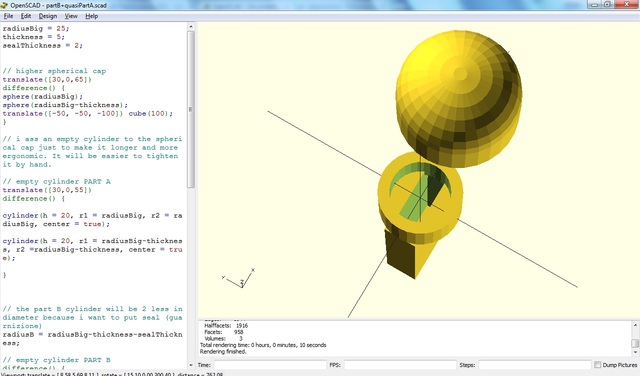The width and height of the screenshot is (640, 376).
Task: Click the console scrollbar up arrow
Action: [635, 325]
